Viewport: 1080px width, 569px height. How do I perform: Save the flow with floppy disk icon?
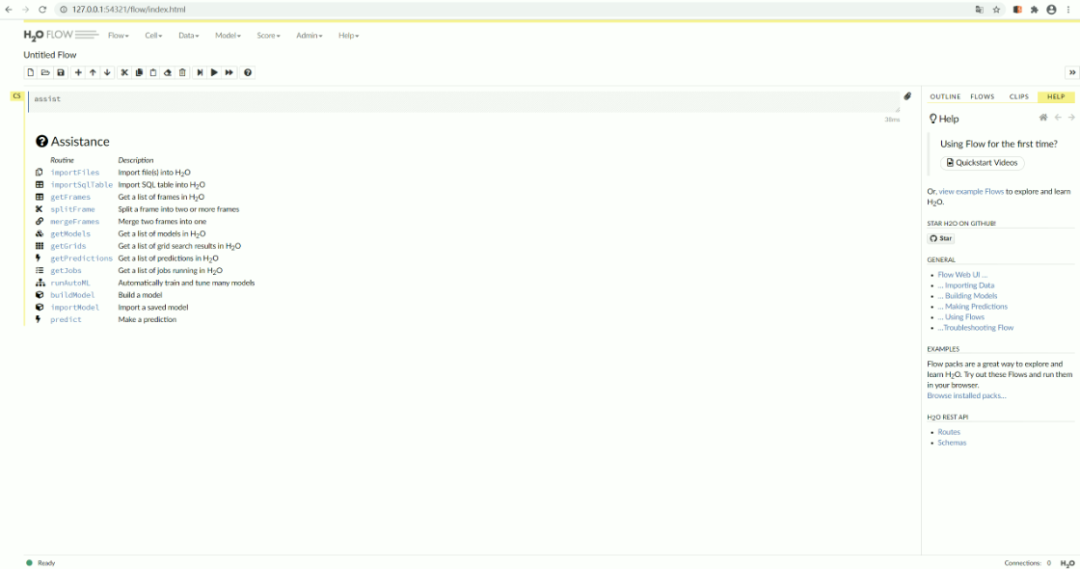(61, 72)
